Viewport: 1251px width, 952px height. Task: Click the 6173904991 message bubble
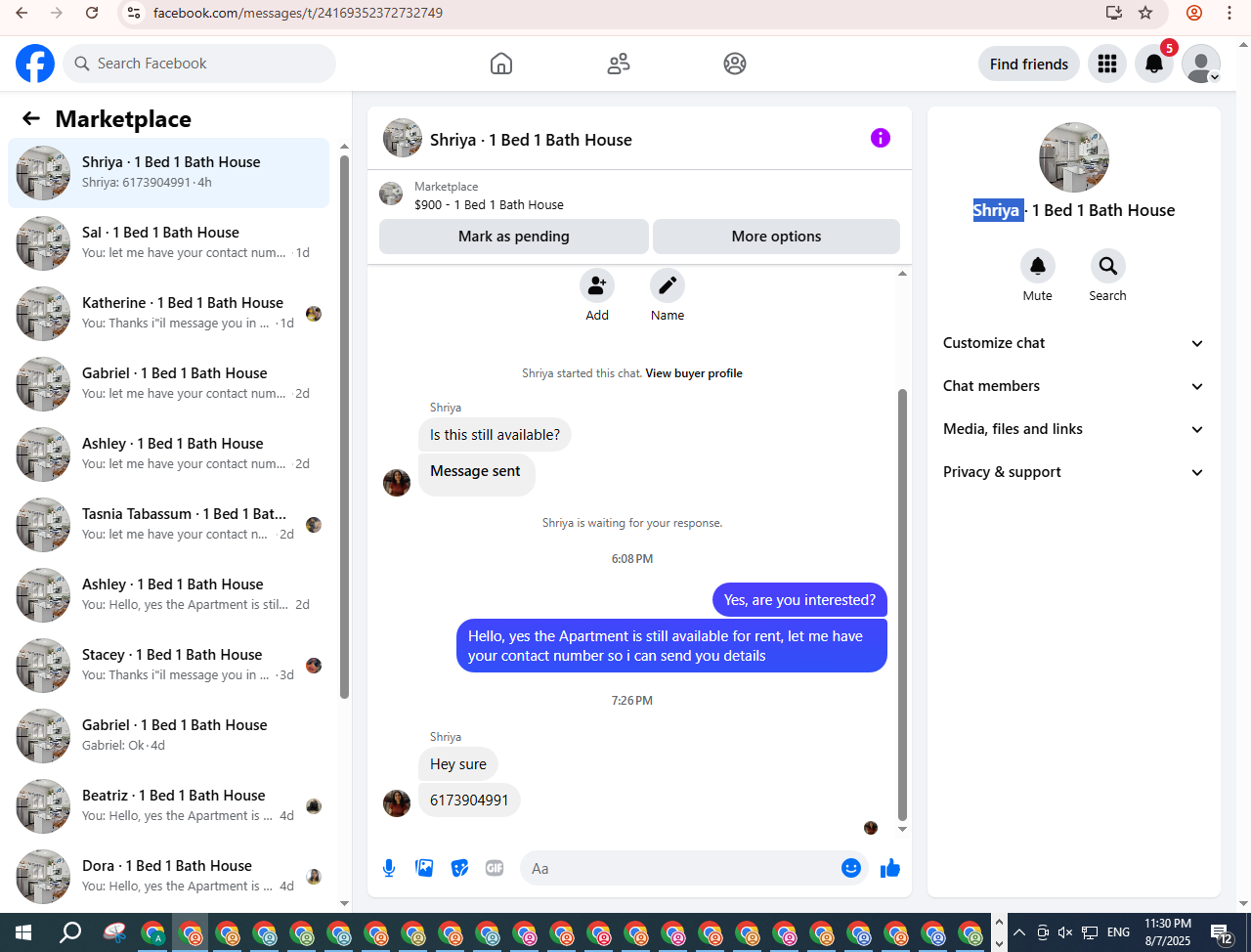pos(469,801)
